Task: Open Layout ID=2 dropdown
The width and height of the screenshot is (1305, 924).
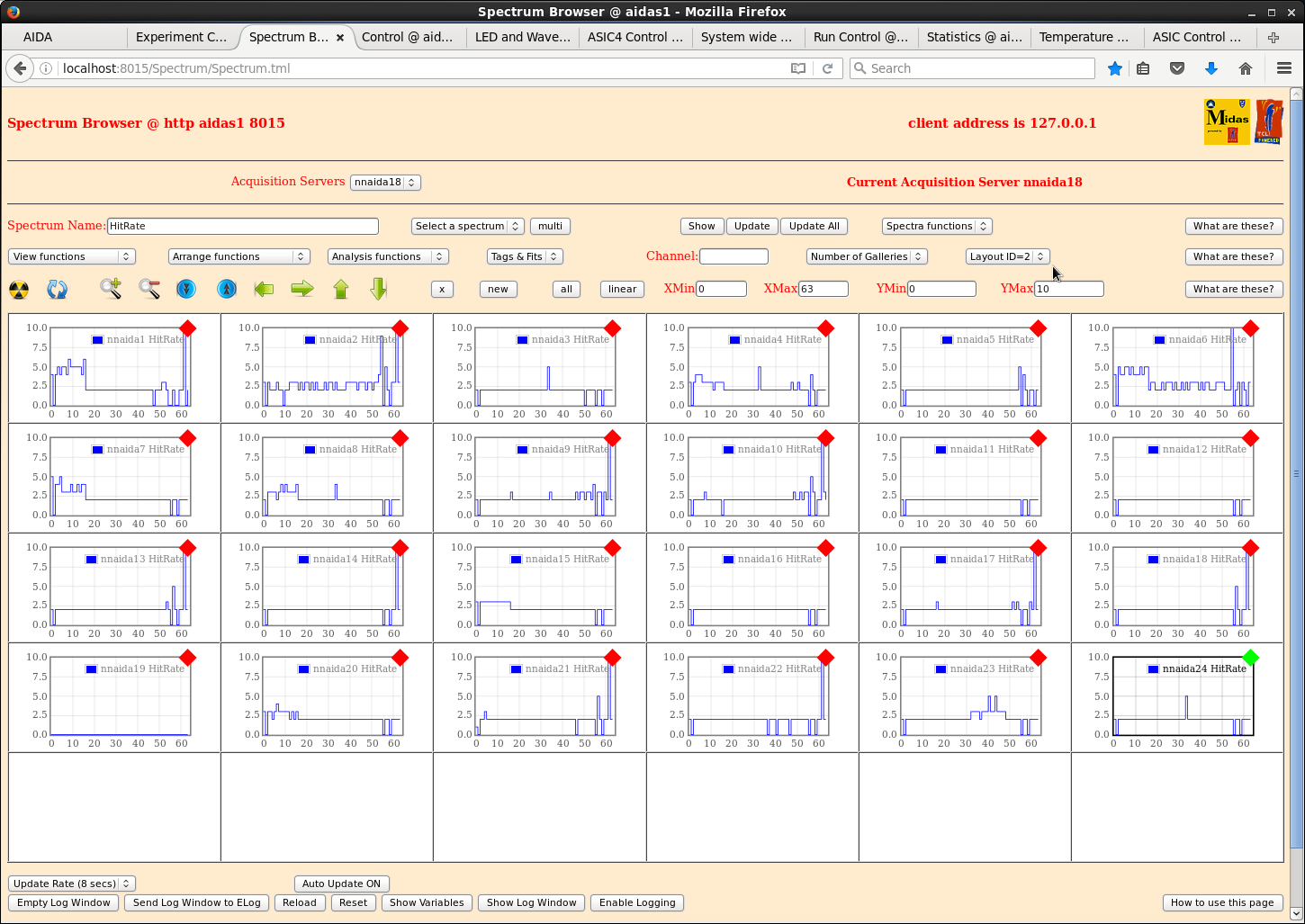Action: (1008, 256)
